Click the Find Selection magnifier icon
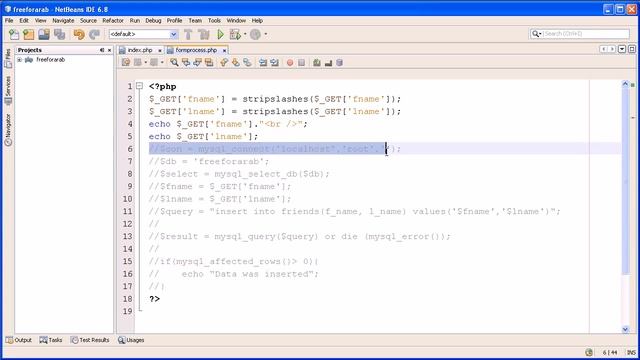This screenshot has height=360, width=640. [x=174, y=62]
